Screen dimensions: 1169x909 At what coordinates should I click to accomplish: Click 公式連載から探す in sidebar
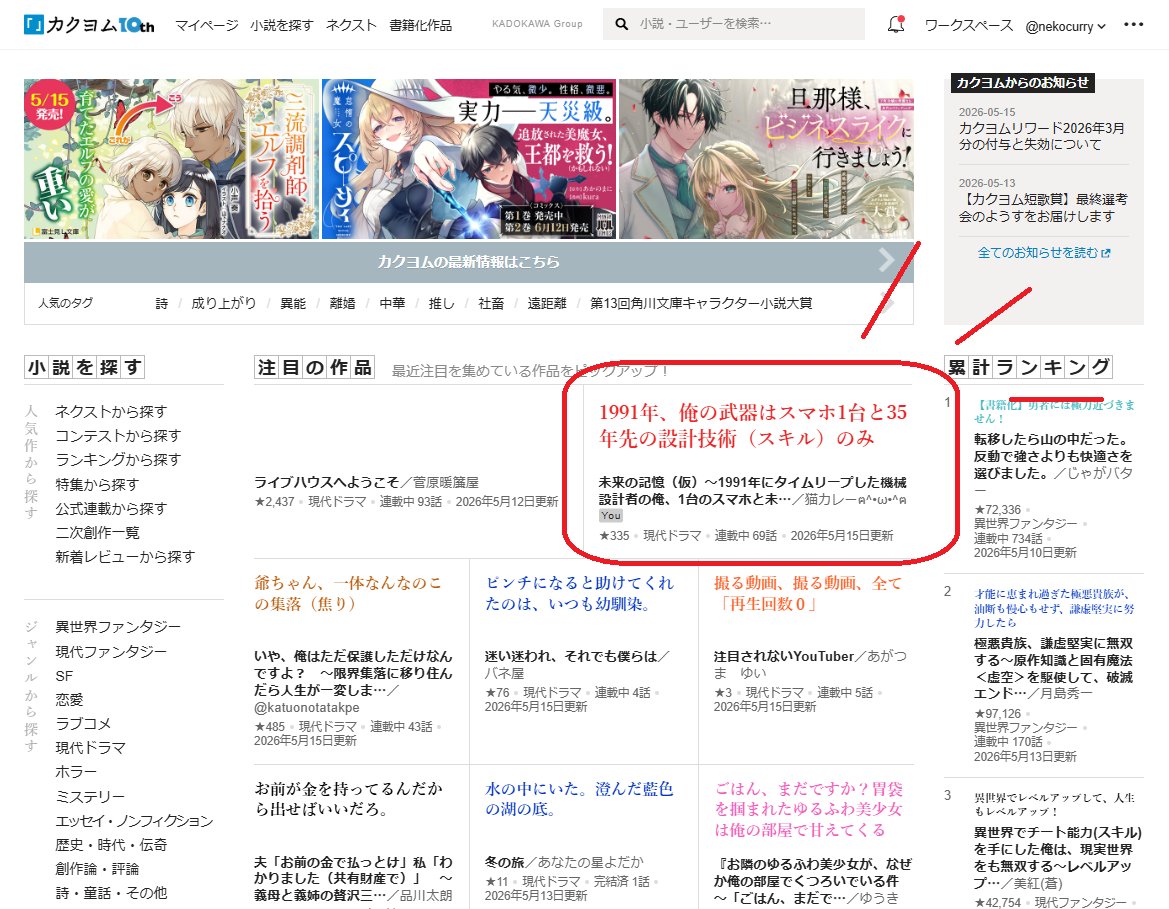point(111,509)
